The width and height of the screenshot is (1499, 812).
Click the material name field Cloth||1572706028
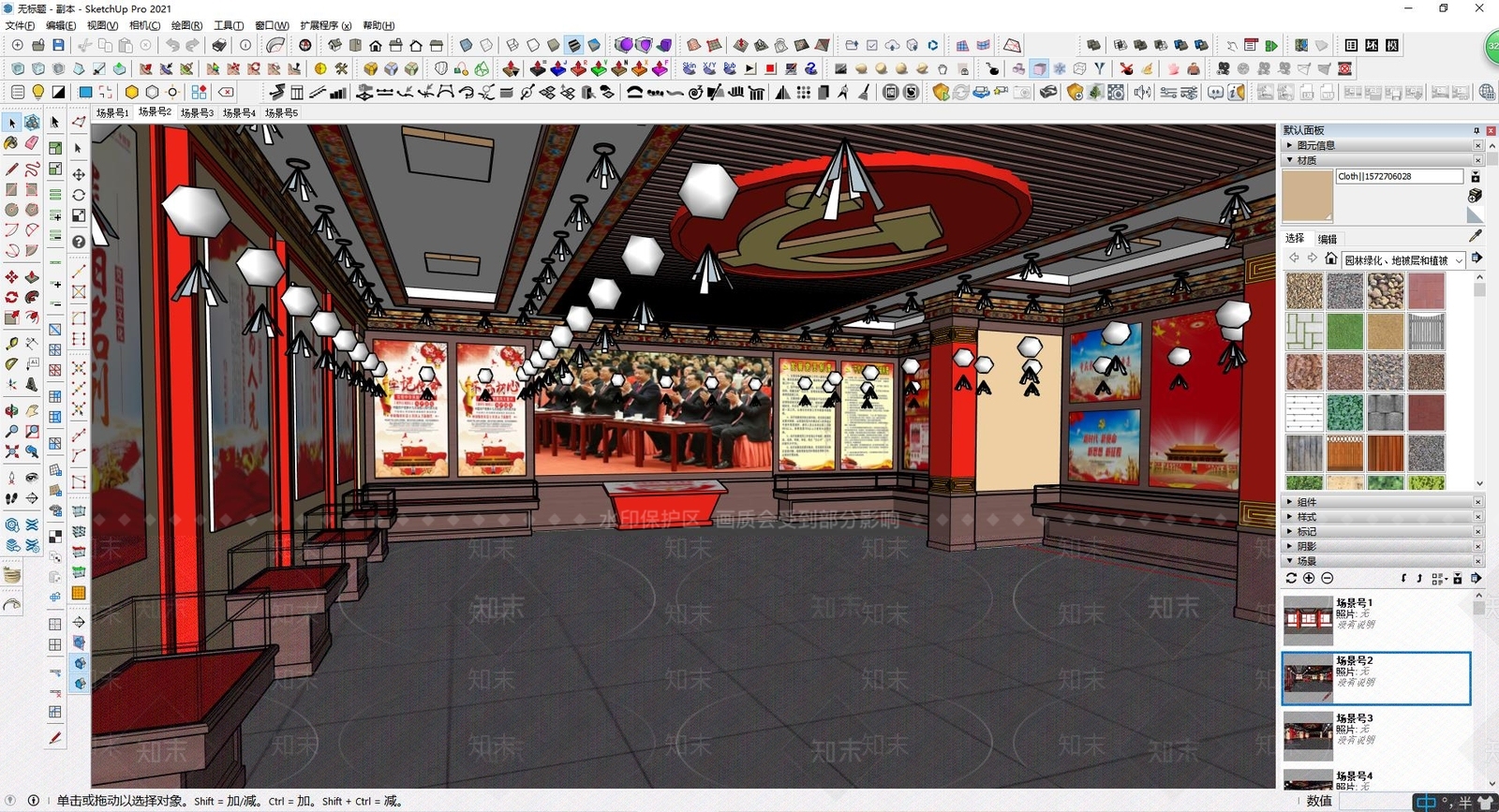1400,176
